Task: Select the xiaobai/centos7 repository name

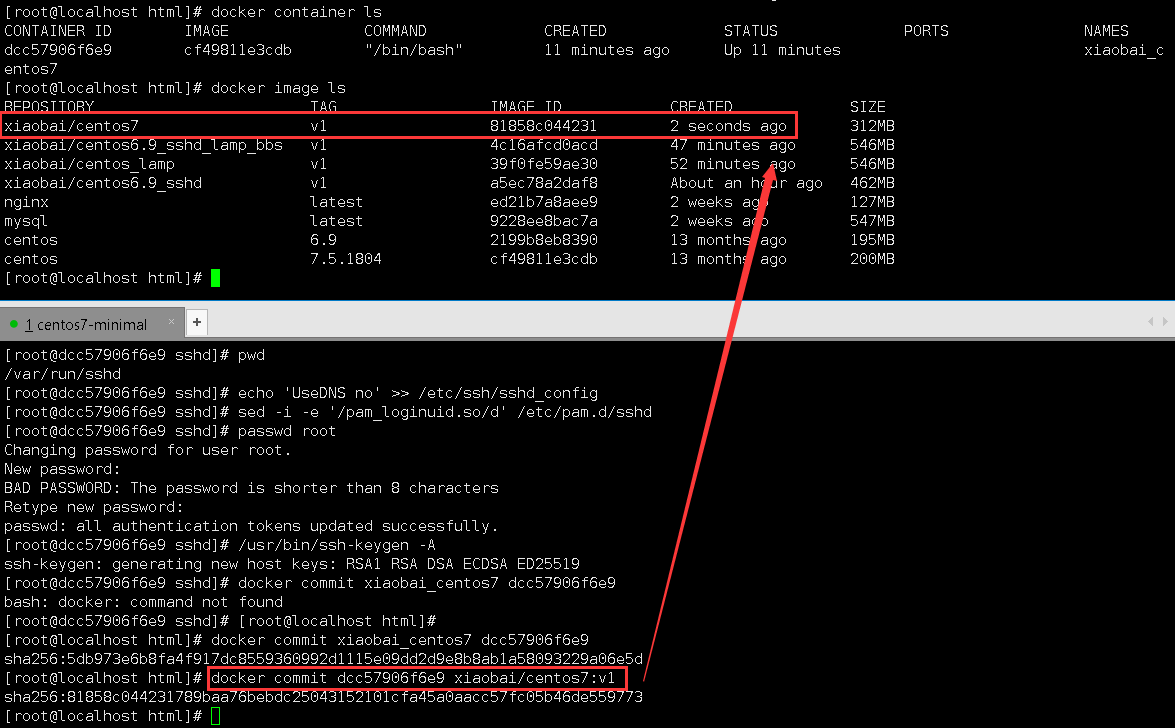Action: 71,126
